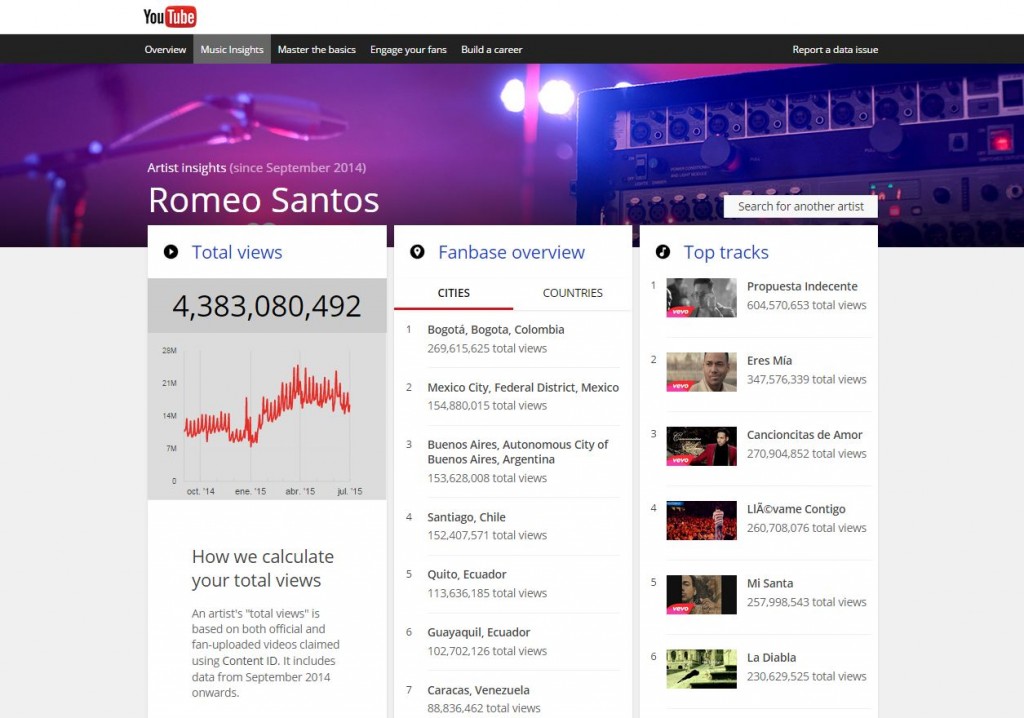Viewport: 1024px width, 718px height.
Task: Go to Engage your fans
Action: point(408,50)
